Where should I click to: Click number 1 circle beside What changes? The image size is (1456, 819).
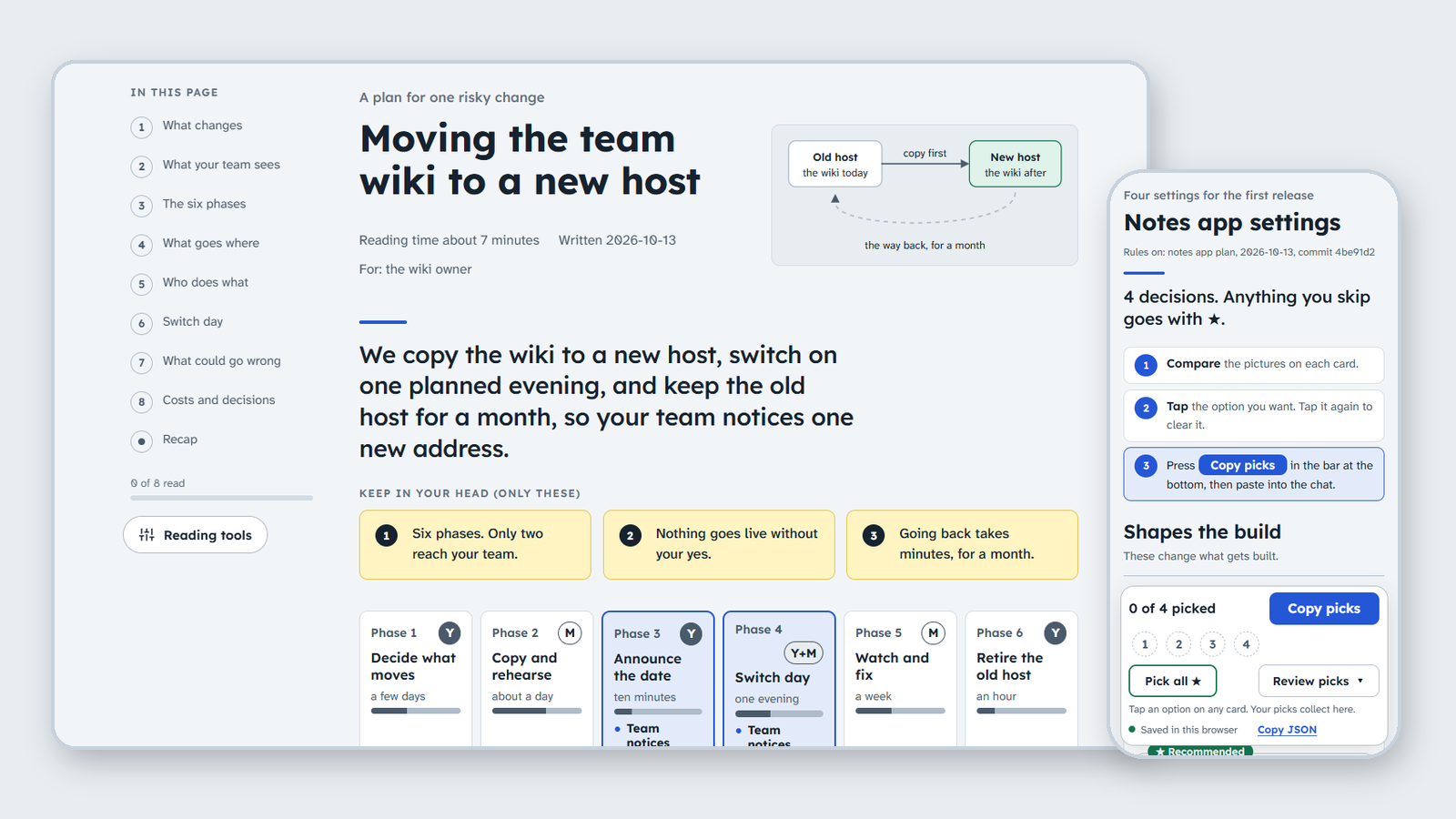141,127
